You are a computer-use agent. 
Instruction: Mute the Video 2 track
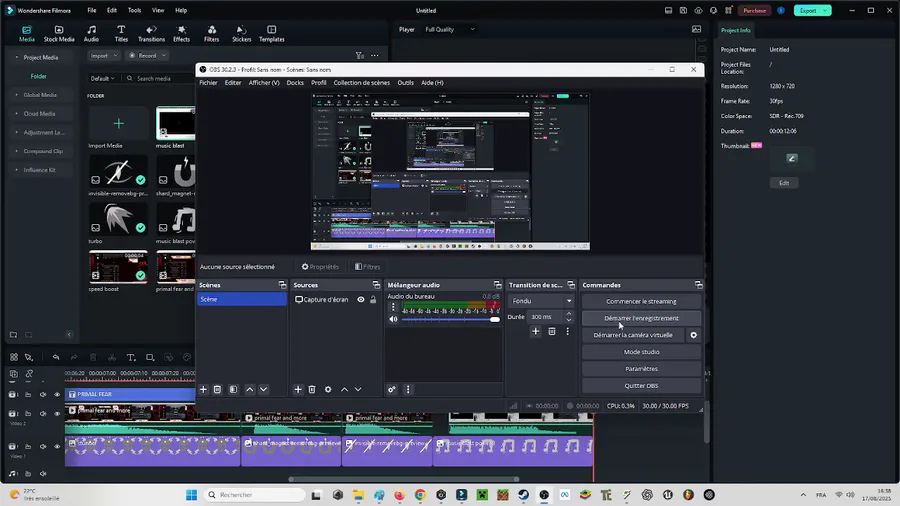pyautogui.click(x=43, y=414)
